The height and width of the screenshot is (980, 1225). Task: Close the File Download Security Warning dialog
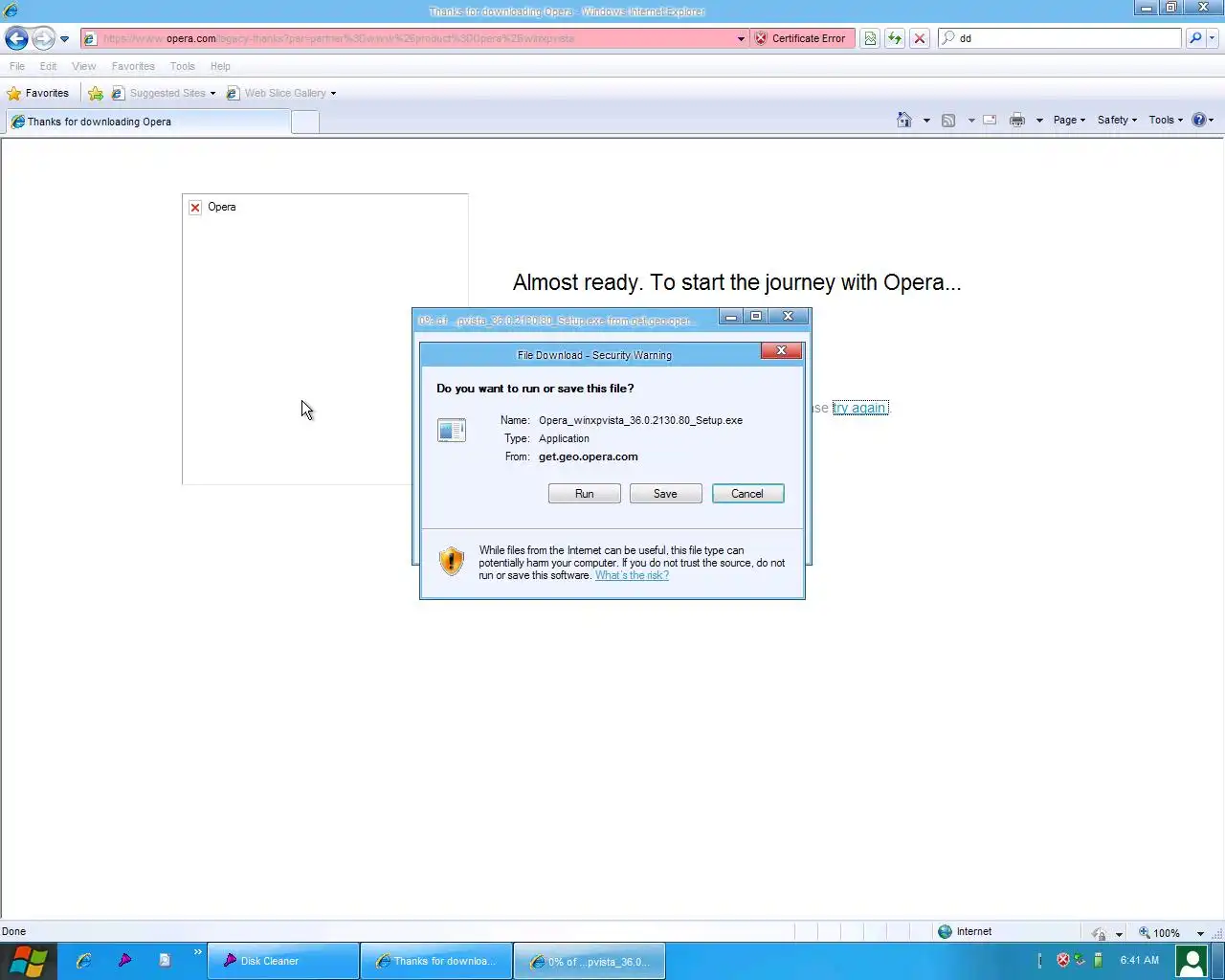coord(781,351)
